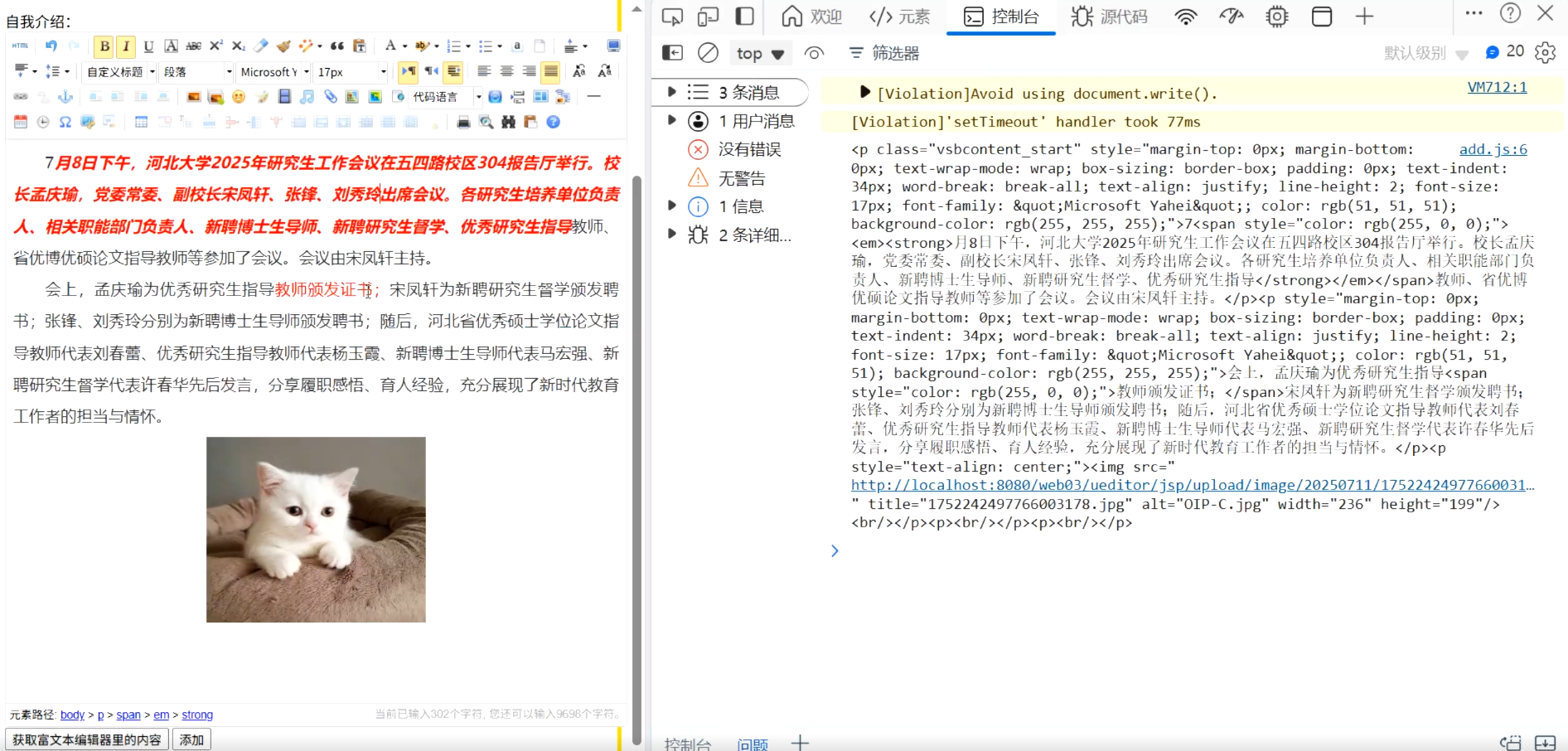Open the text highlight color dropdown
Screen dimensions: 1568x751
coord(437,46)
